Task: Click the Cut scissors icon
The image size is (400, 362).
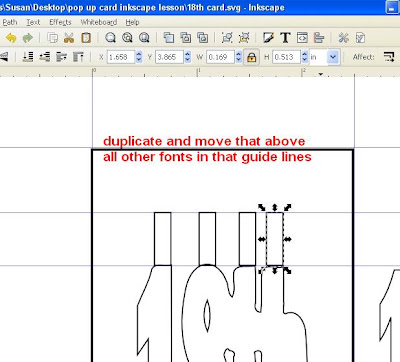Action: click(69, 38)
